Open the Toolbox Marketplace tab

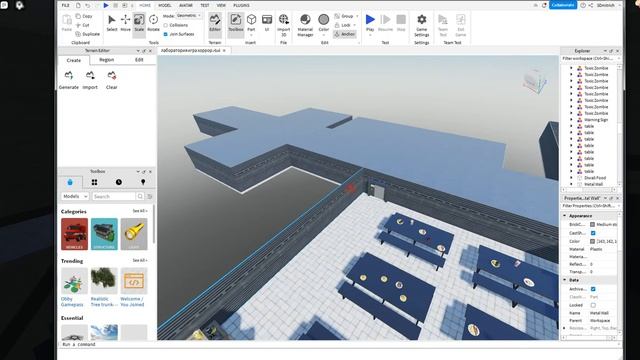tap(70, 182)
